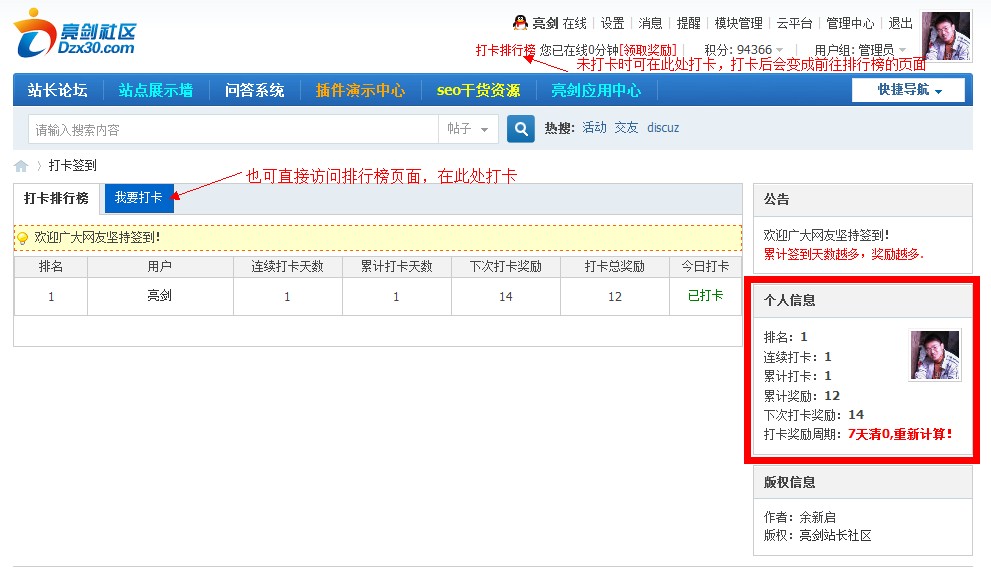Image resolution: width=991 pixels, height=568 pixels.
Task: Click user 亮剑 in ranking table
Action: pyautogui.click(x=160, y=296)
